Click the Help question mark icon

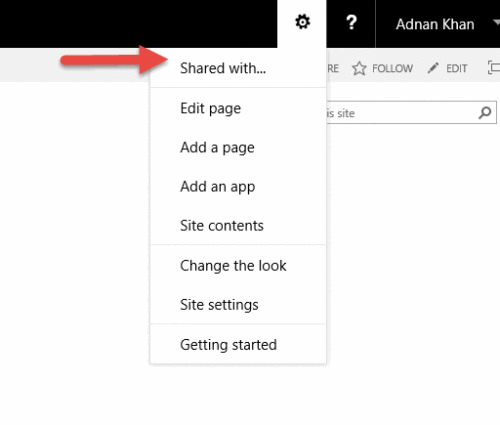(x=351, y=23)
